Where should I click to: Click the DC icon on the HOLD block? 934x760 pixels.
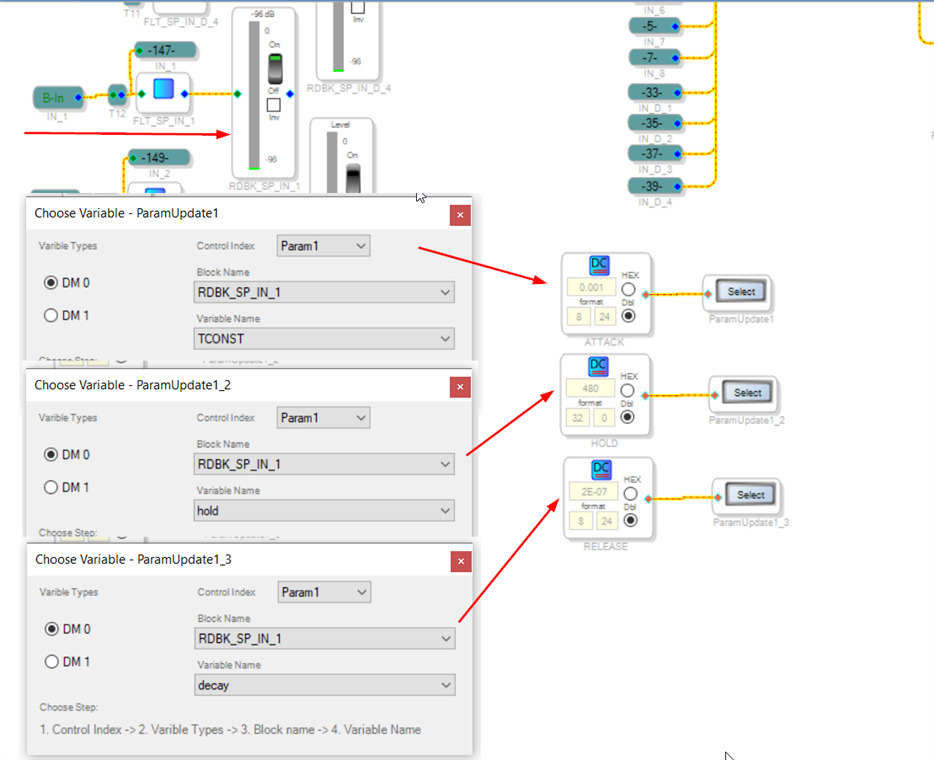coord(598,366)
